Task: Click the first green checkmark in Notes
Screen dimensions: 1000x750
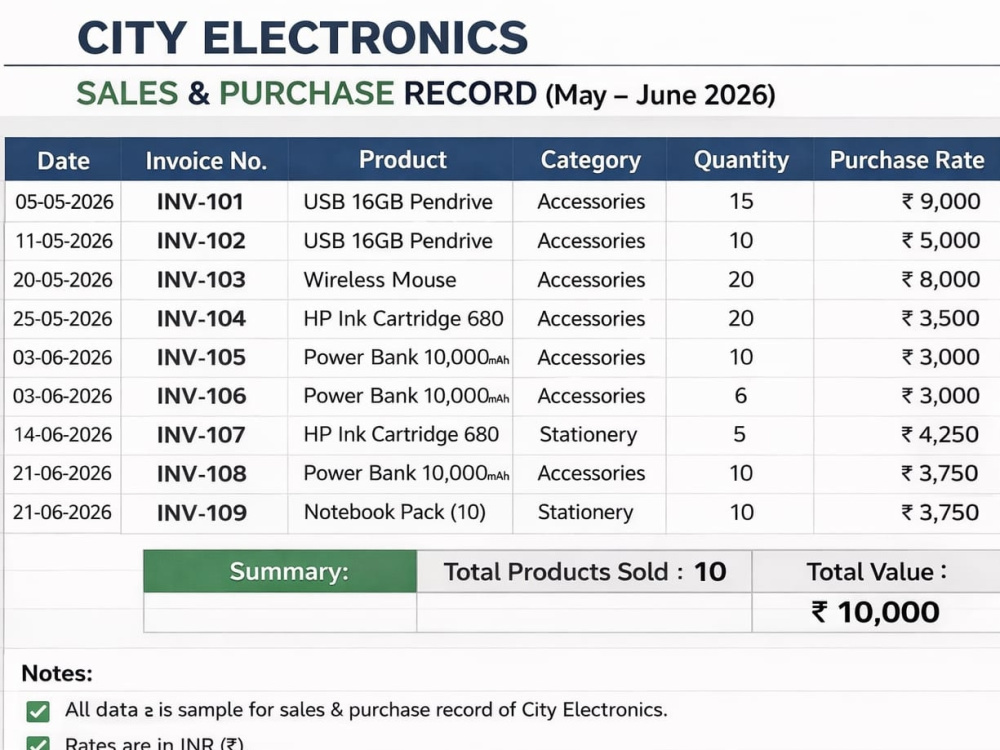Action: [38, 711]
